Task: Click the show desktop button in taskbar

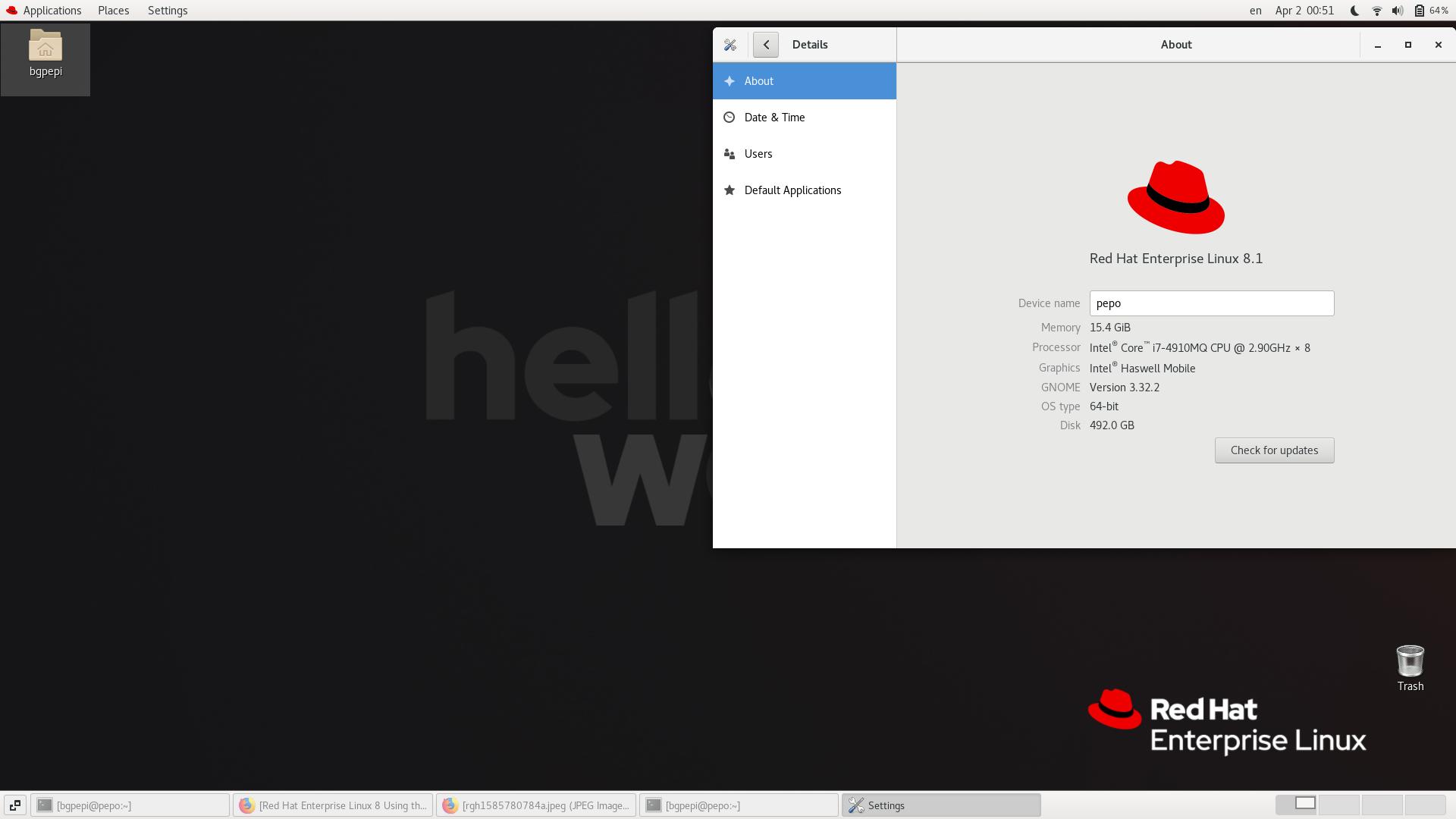Action: pyautogui.click(x=14, y=805)
